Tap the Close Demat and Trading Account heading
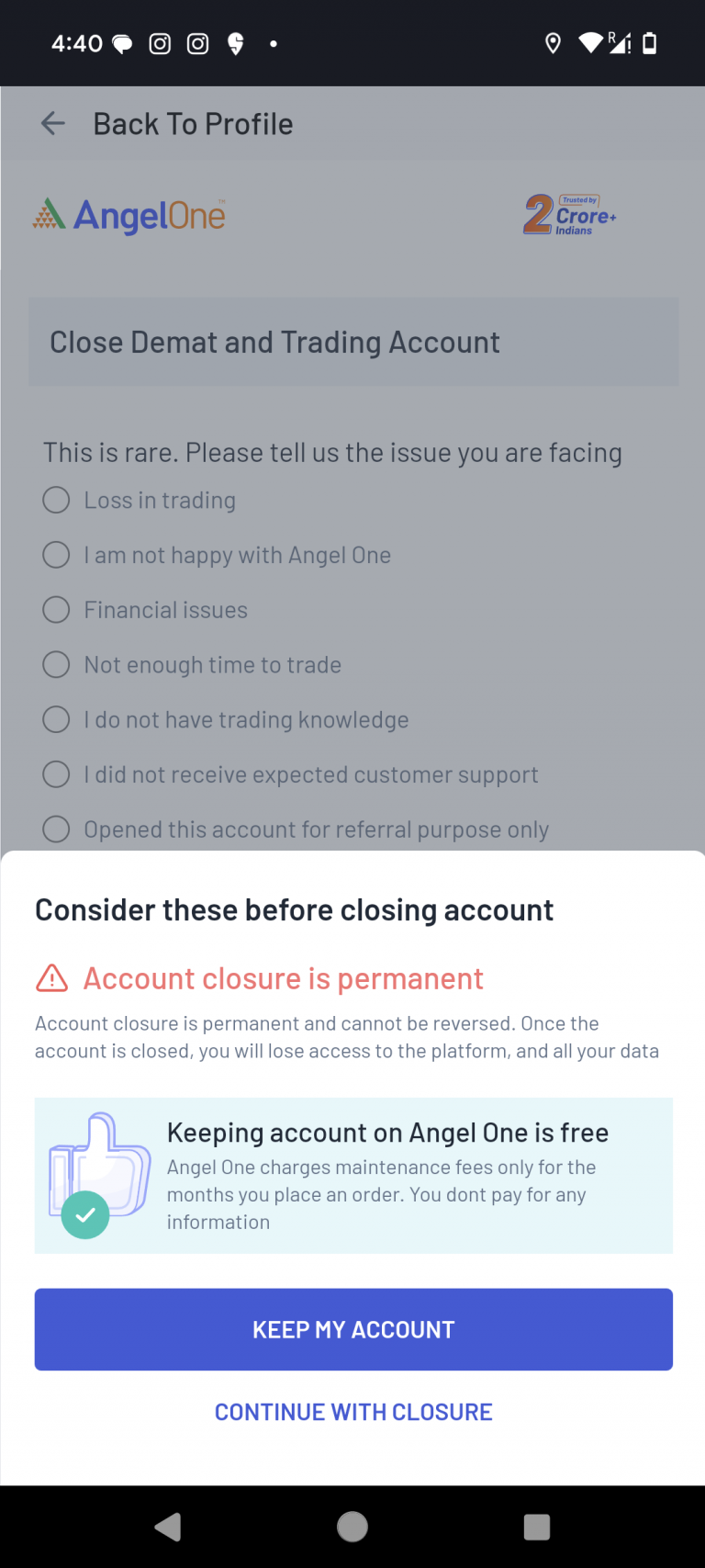Image resolution: width=705 pixels, height=1568 pixels. click(x=275, y=342)
